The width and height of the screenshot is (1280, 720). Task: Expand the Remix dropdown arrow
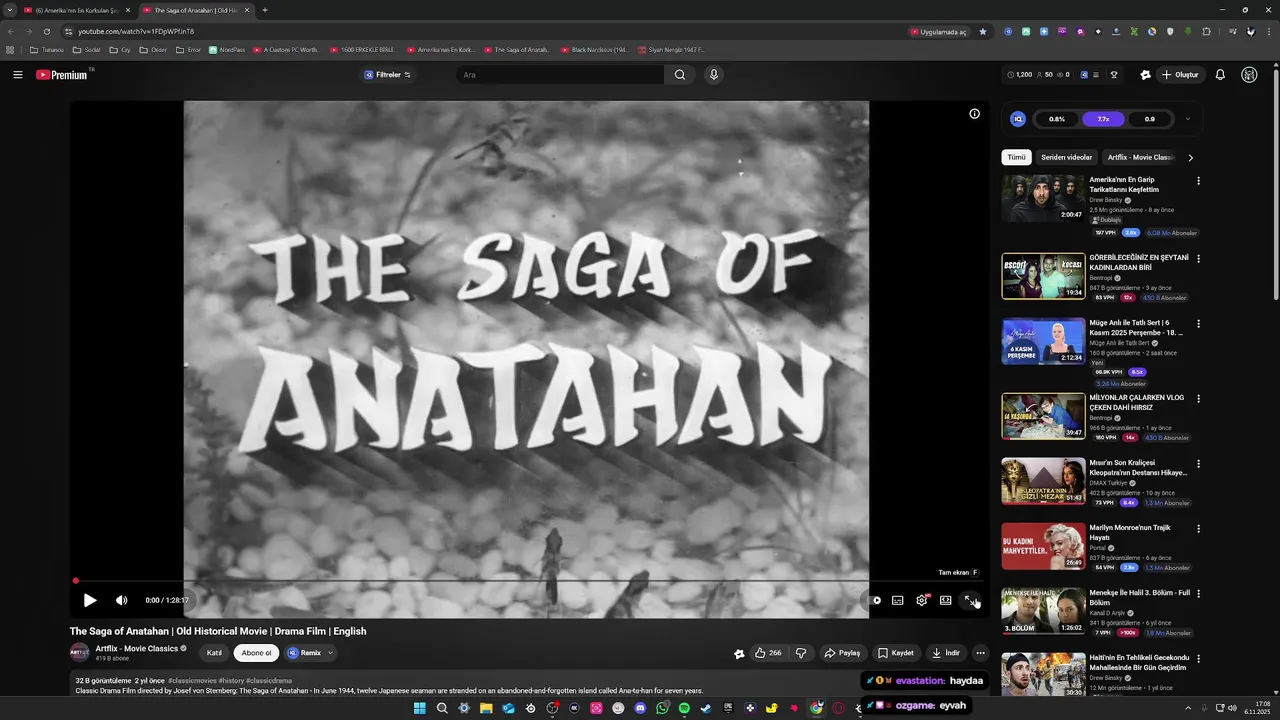[330, 653]
